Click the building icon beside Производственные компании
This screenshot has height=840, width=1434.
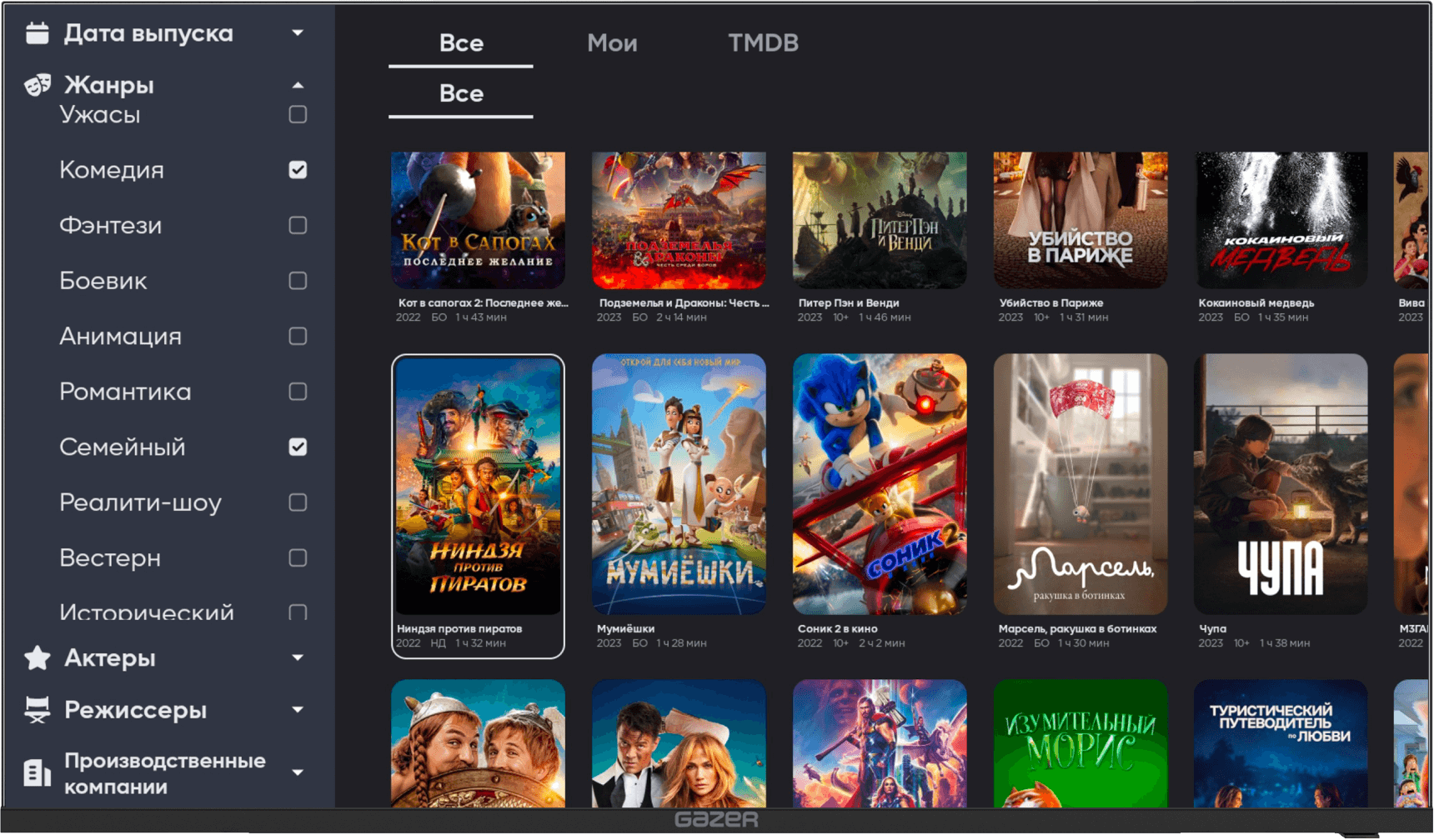[x=37, y=773]
